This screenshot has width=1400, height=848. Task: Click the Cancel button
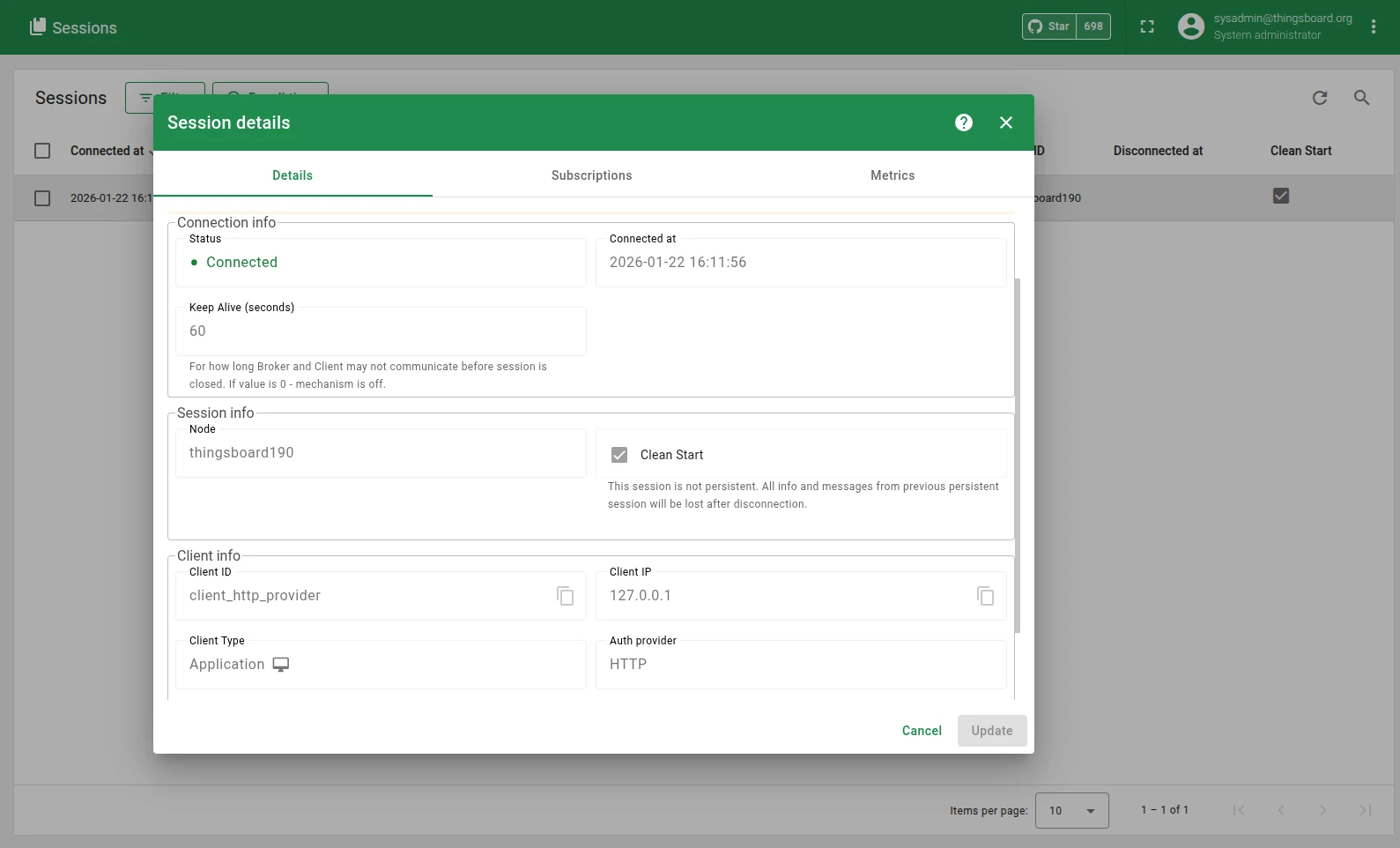tap(922, 731)
